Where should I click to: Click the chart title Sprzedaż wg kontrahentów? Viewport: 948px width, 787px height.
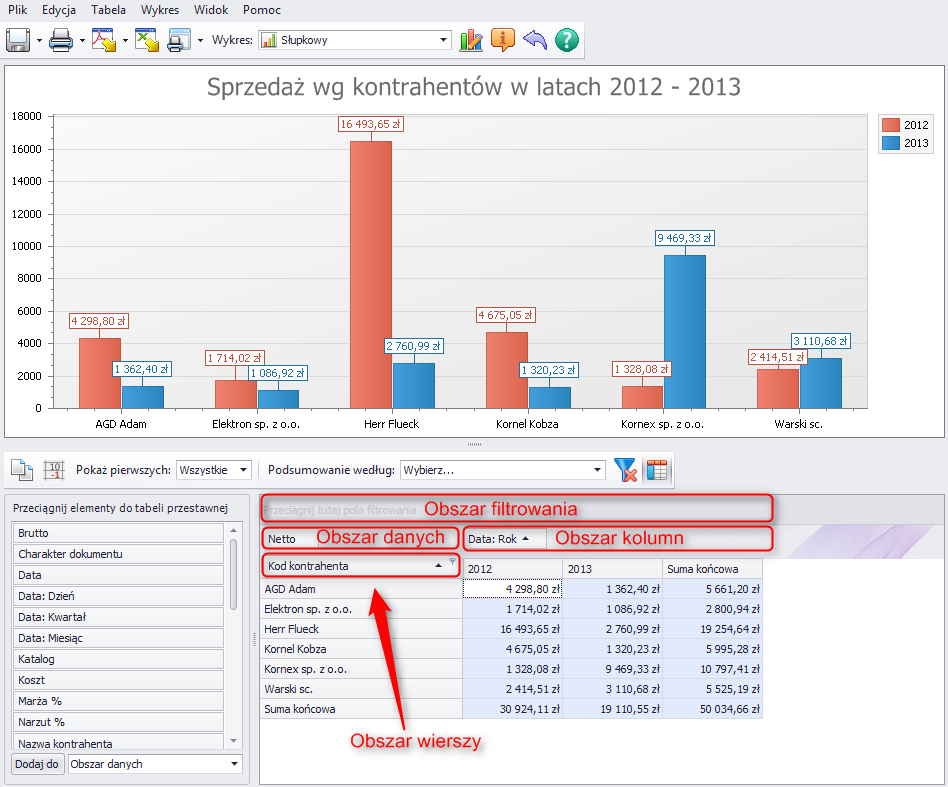(474, 87)
